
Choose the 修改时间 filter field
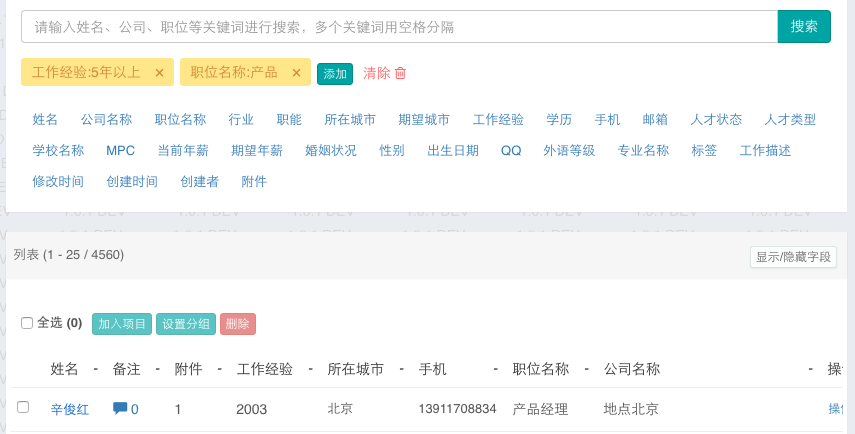point(58,182)
